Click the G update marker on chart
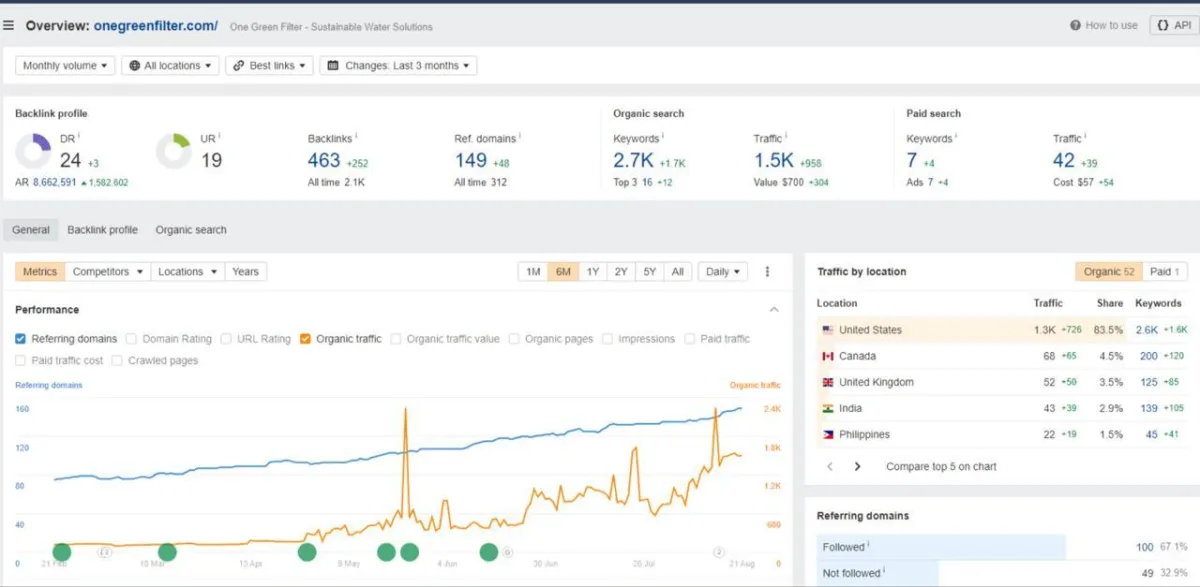Viewport: 1200px width, 587px height. click(x=507, y=552)
